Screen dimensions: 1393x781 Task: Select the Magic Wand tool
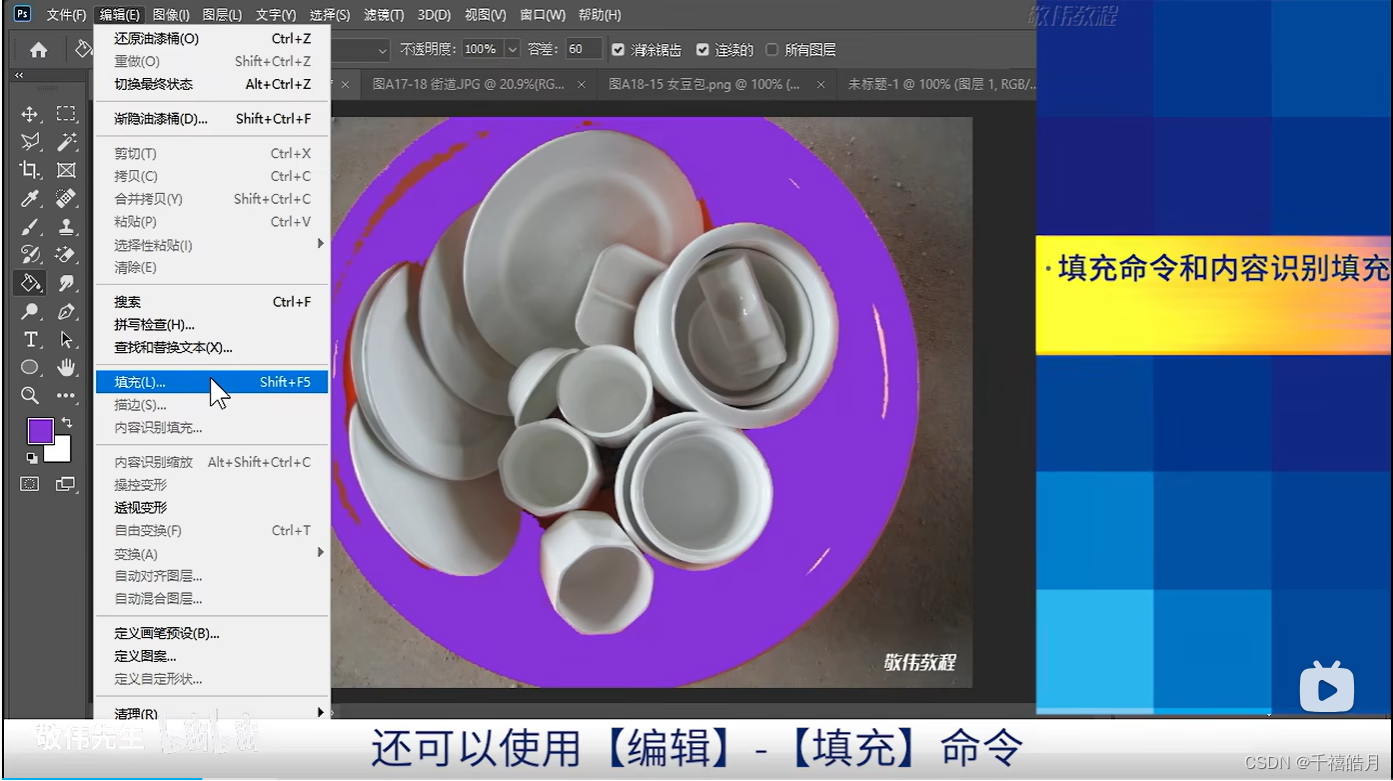[66, 142]
